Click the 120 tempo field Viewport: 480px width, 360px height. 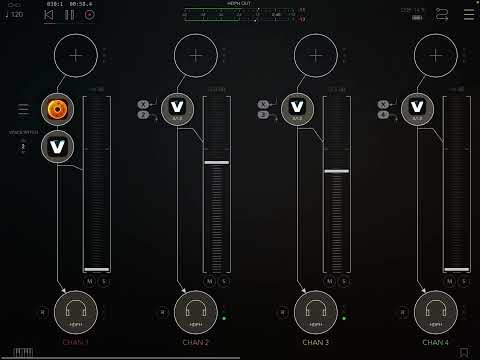click(x=14, y=14)
